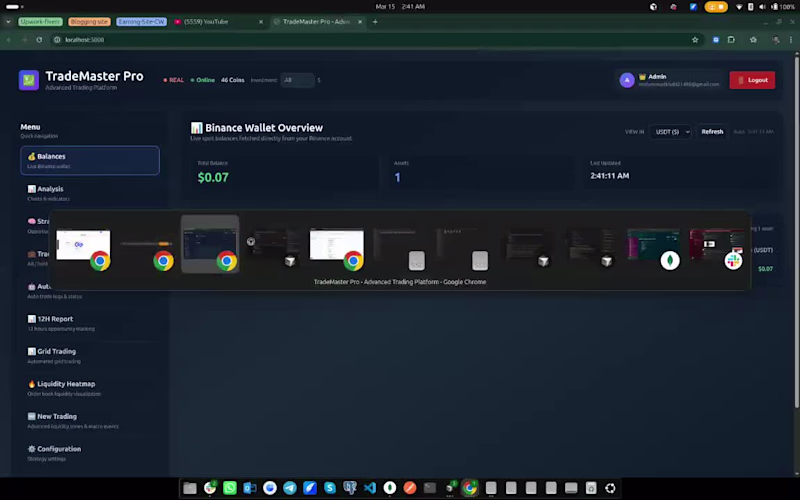Screen dimensions: 800x500
Task: Switch to the Slack window thumbnail
Action: [x=717, y=245]
